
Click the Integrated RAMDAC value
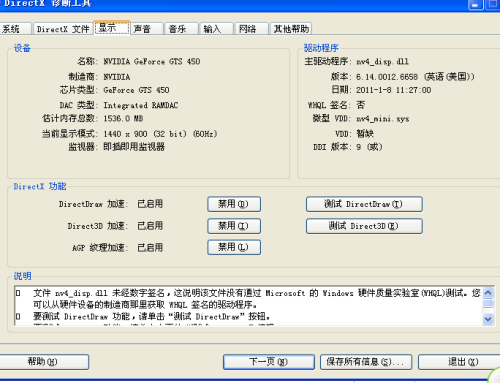tap(141, 105)
